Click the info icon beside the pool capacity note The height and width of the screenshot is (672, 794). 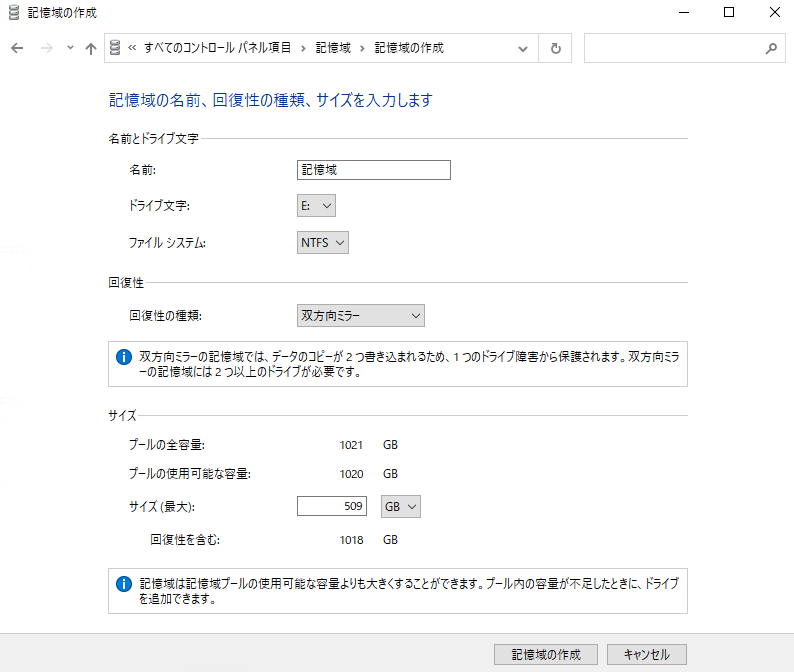tap(124, 584)
